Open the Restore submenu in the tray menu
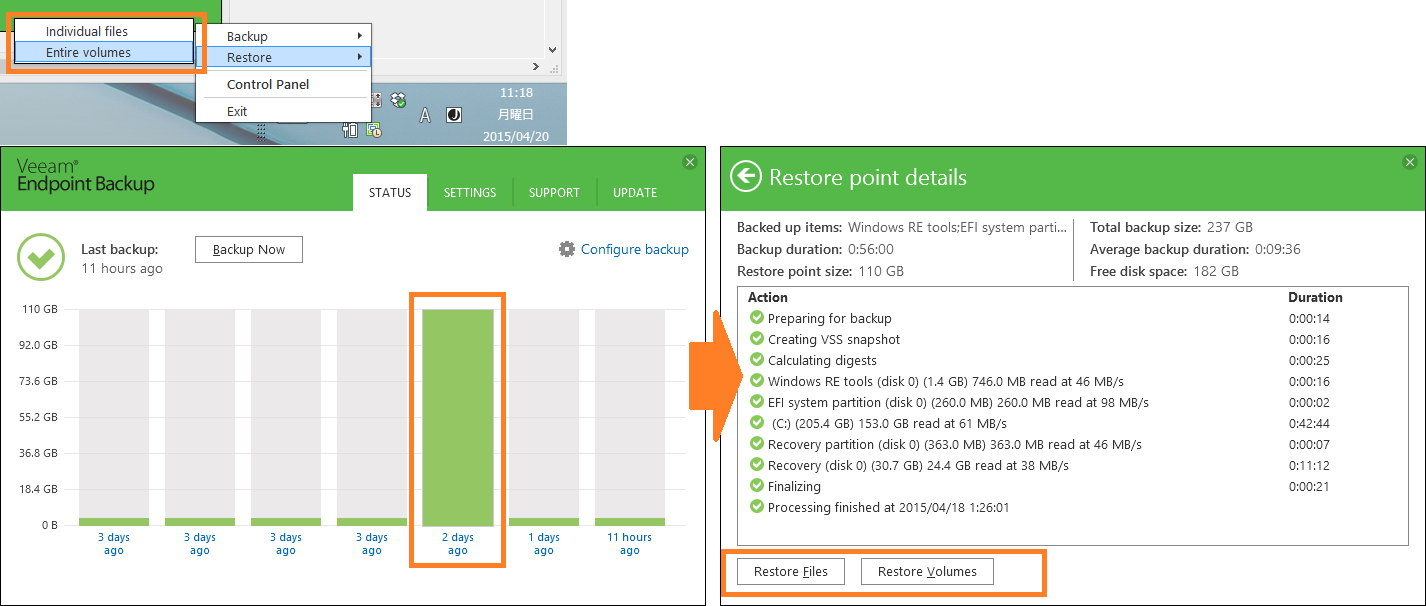The height and width of the screenshot is (606, 1426). (283, 58)
